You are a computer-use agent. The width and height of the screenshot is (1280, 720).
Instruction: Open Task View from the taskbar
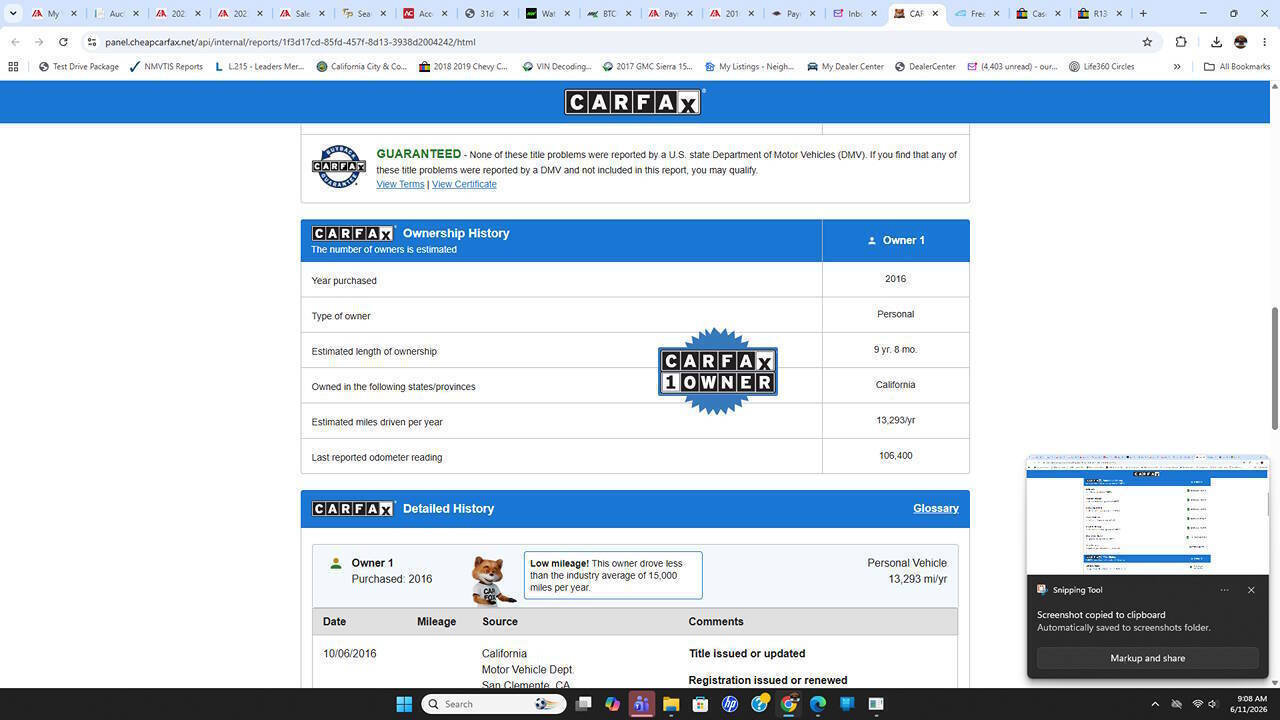point(584,704)
